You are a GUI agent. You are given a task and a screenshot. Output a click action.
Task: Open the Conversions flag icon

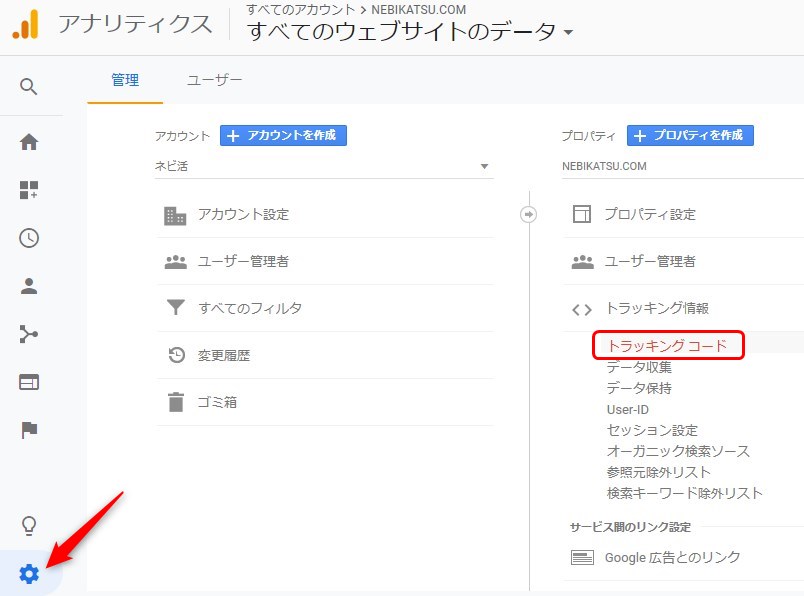tap(29, 430)
